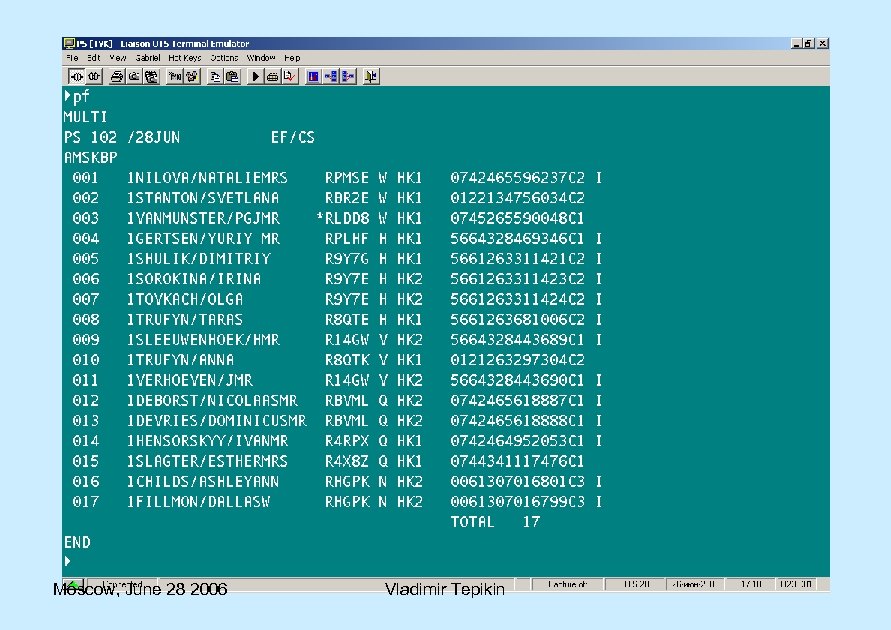
Task: Click passenger name FILLMON/DALLASW
Action: (x=203, y=502)
